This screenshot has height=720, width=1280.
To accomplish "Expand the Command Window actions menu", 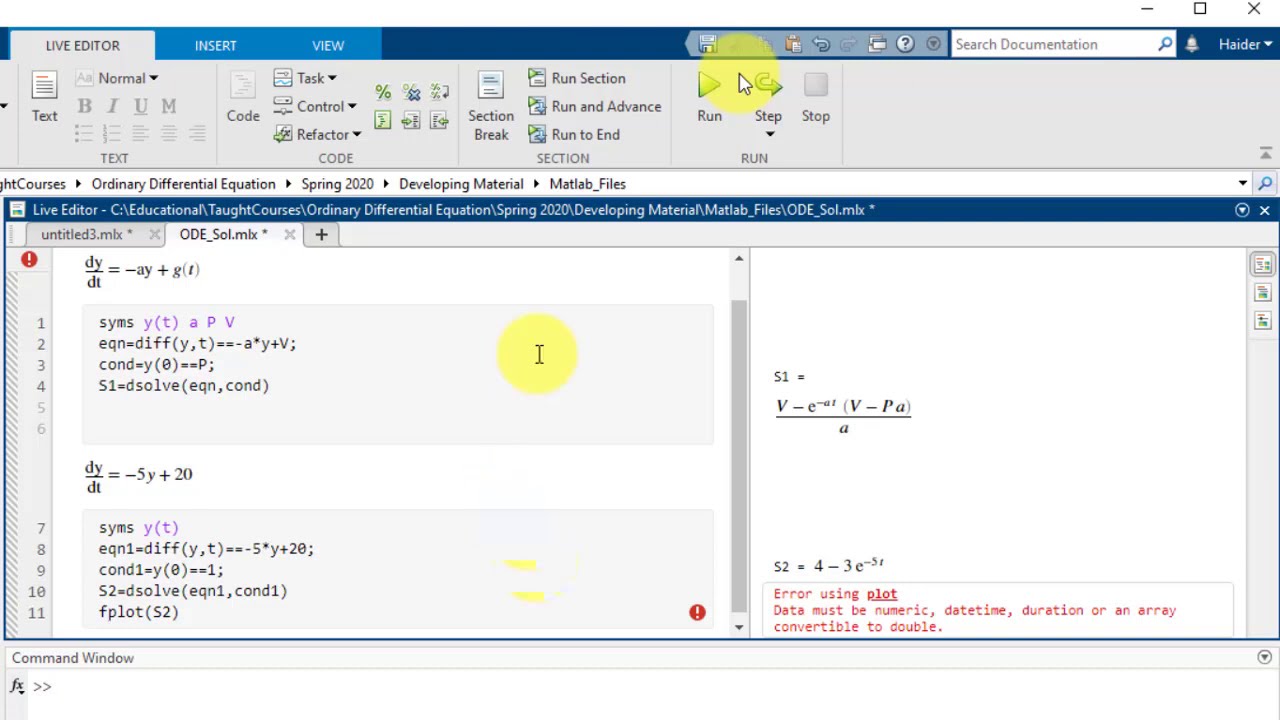I will (1264, 658).
